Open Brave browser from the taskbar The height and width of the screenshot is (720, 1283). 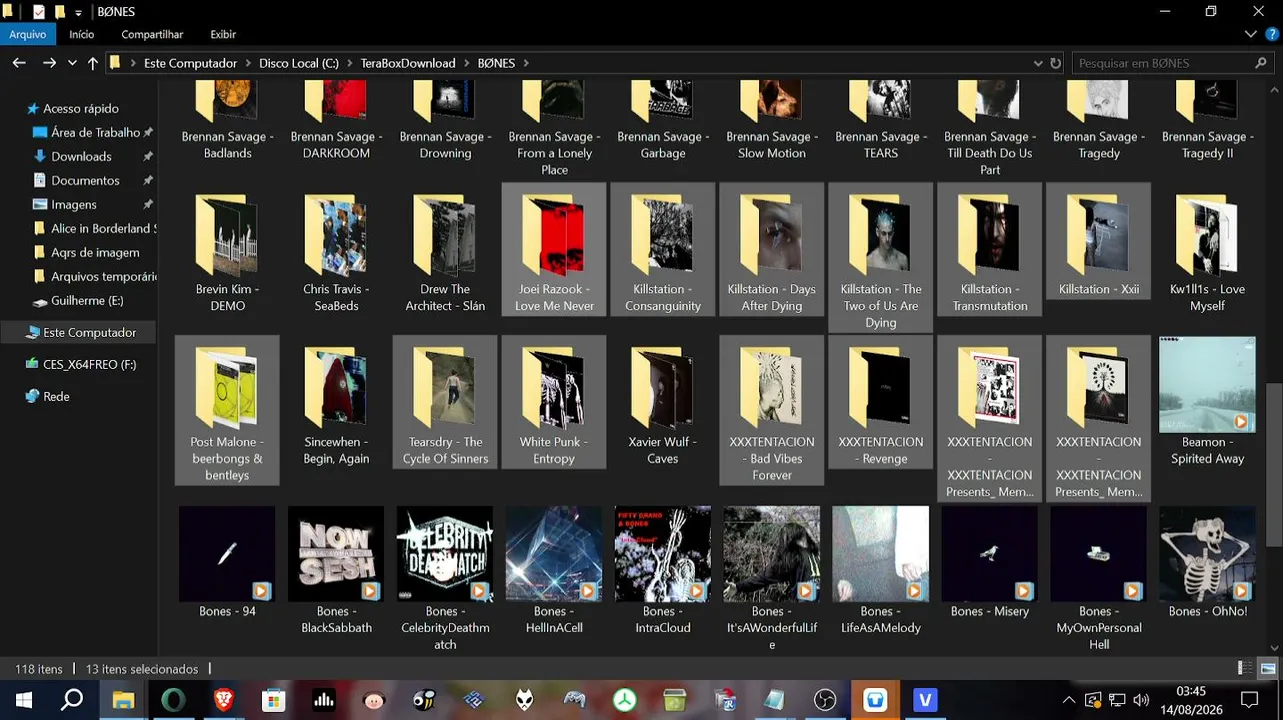click(x=224, y=700)
